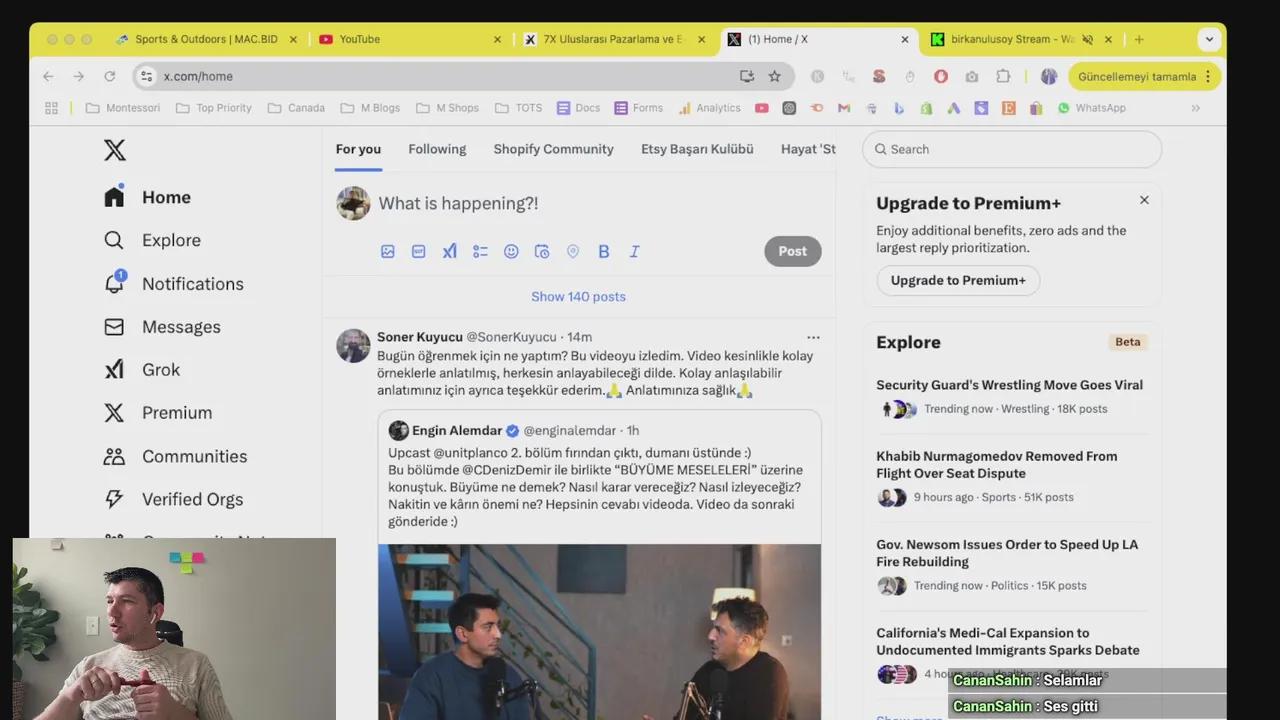Bookmark this page with star icon

coord(774,76)
